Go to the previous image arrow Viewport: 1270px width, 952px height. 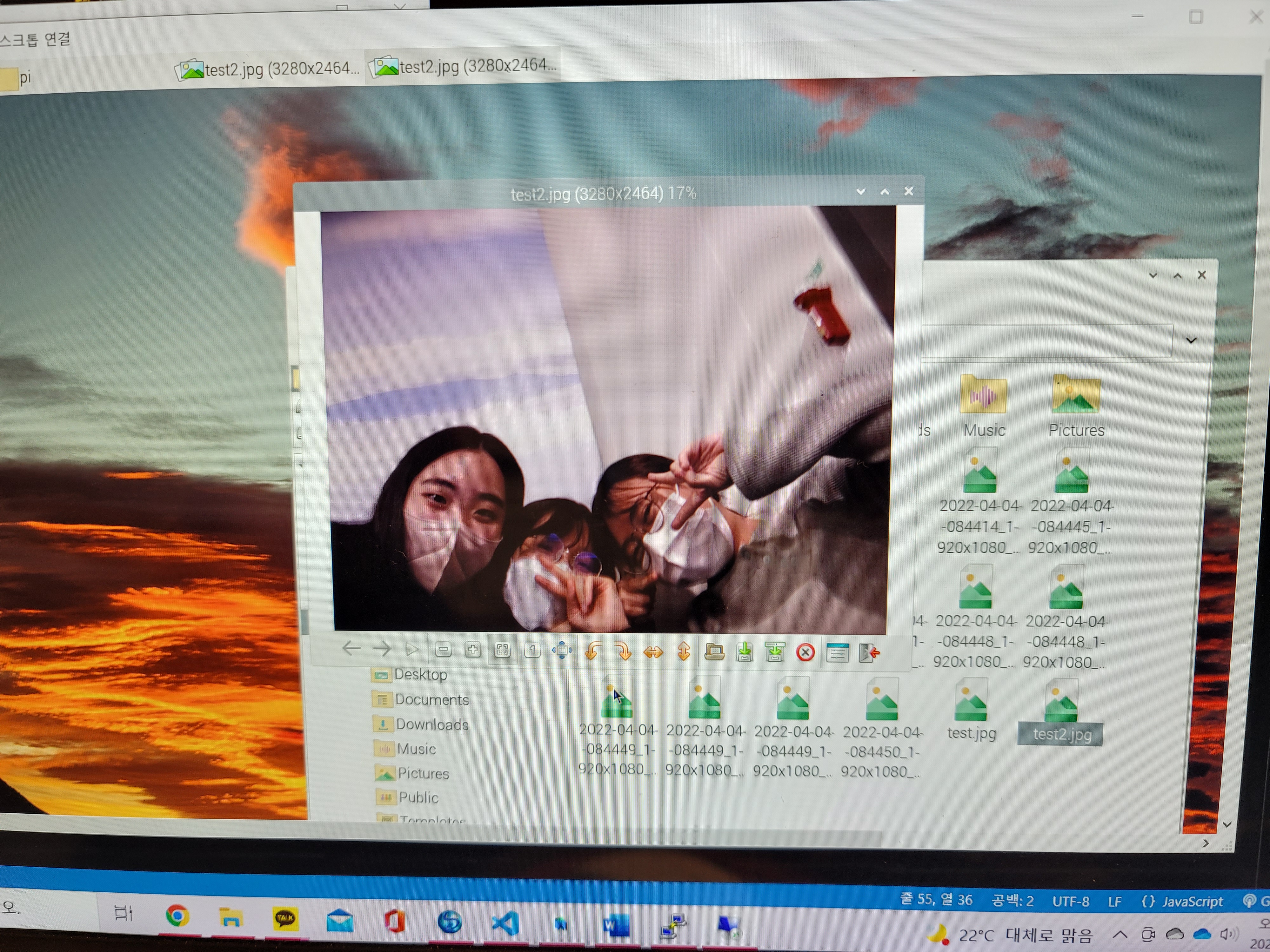coord(351,649)
